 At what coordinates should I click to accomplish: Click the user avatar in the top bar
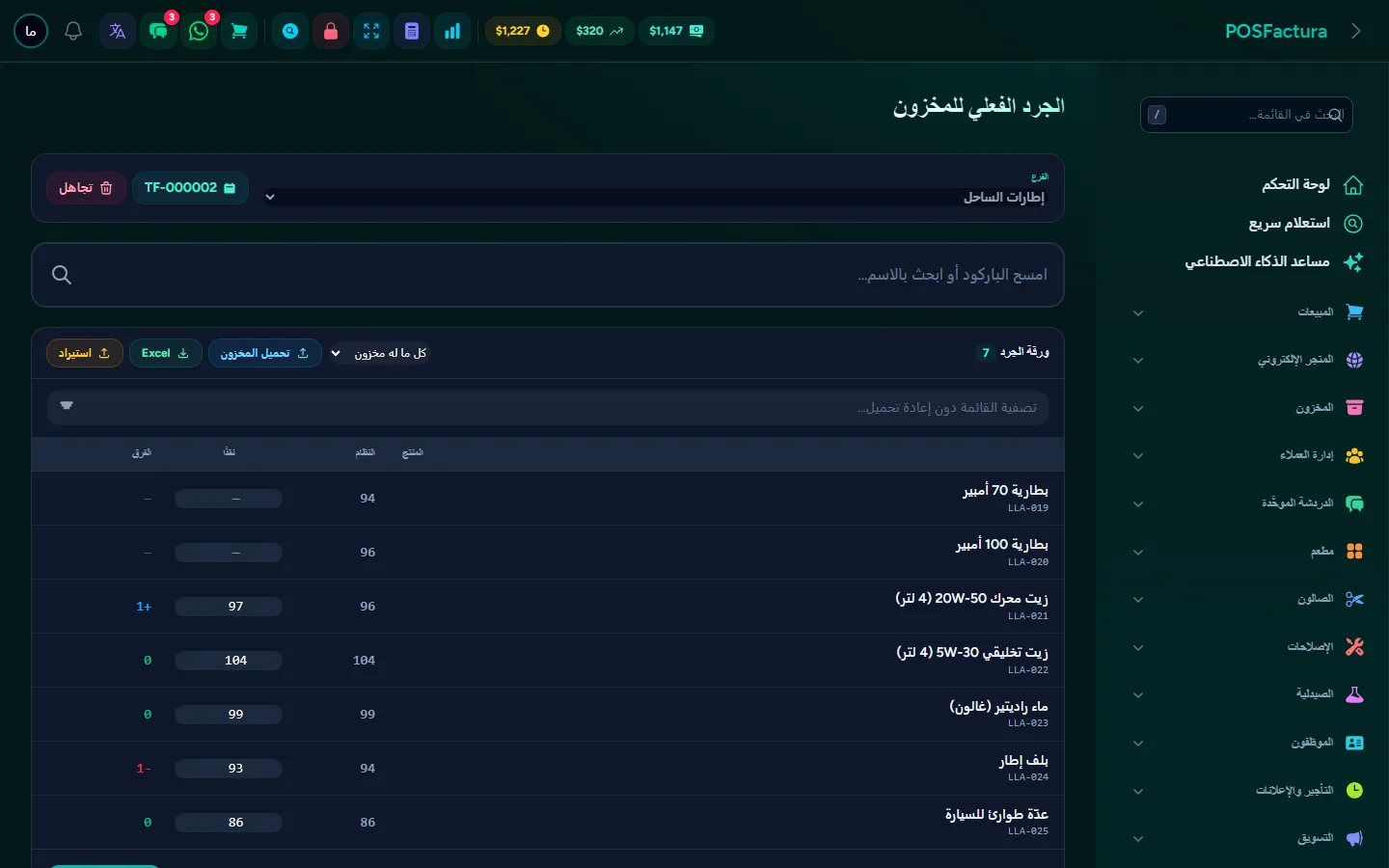(31, 31)
